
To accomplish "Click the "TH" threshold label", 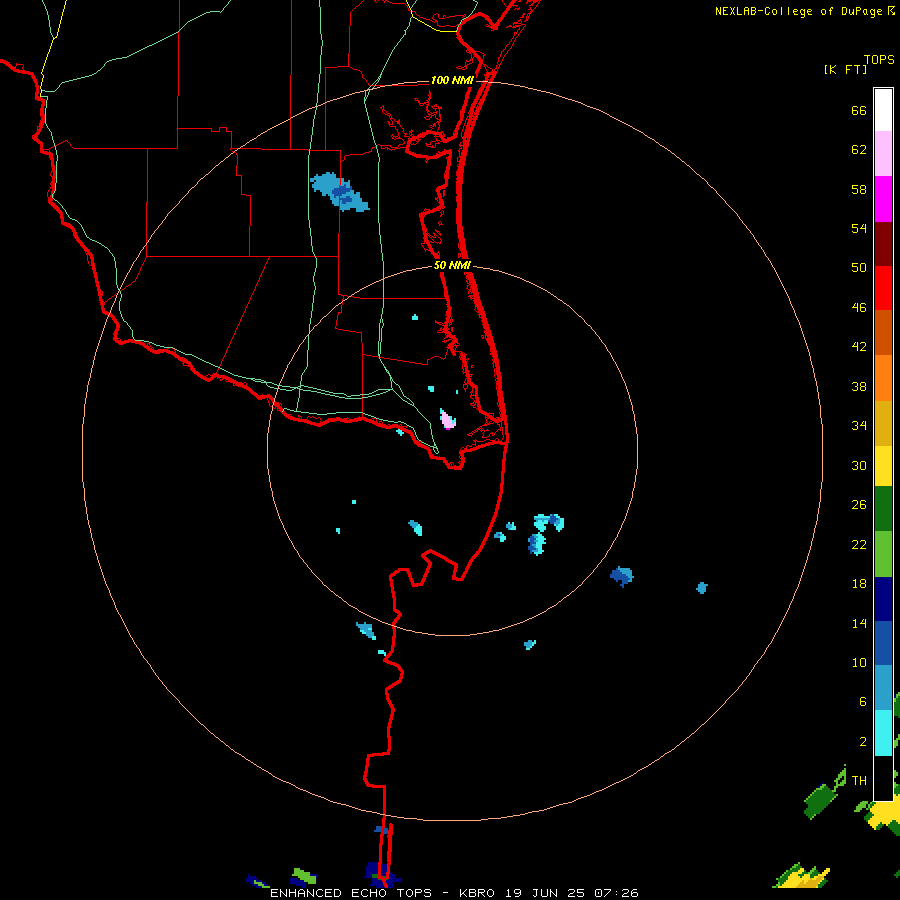I will 859,781.
